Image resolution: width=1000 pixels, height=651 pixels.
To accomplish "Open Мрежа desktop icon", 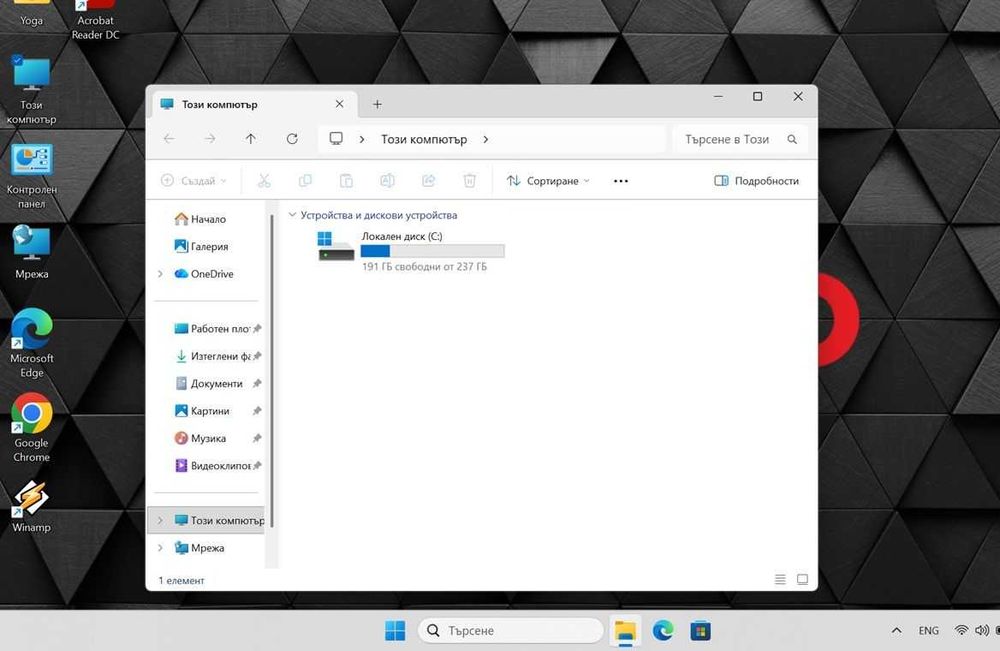I will pyautogui.click(x=32, y=252).
